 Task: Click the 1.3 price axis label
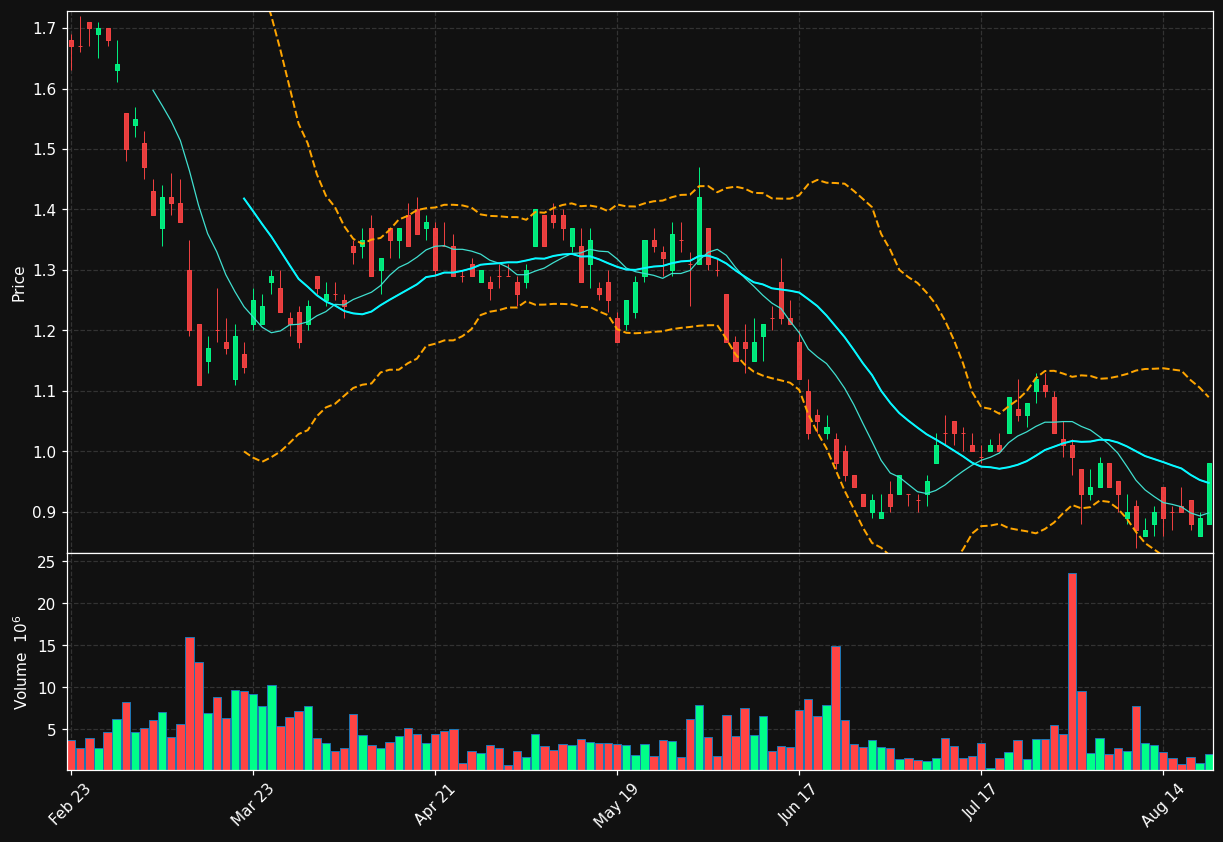pyautogui.click(x=45, y=271)
